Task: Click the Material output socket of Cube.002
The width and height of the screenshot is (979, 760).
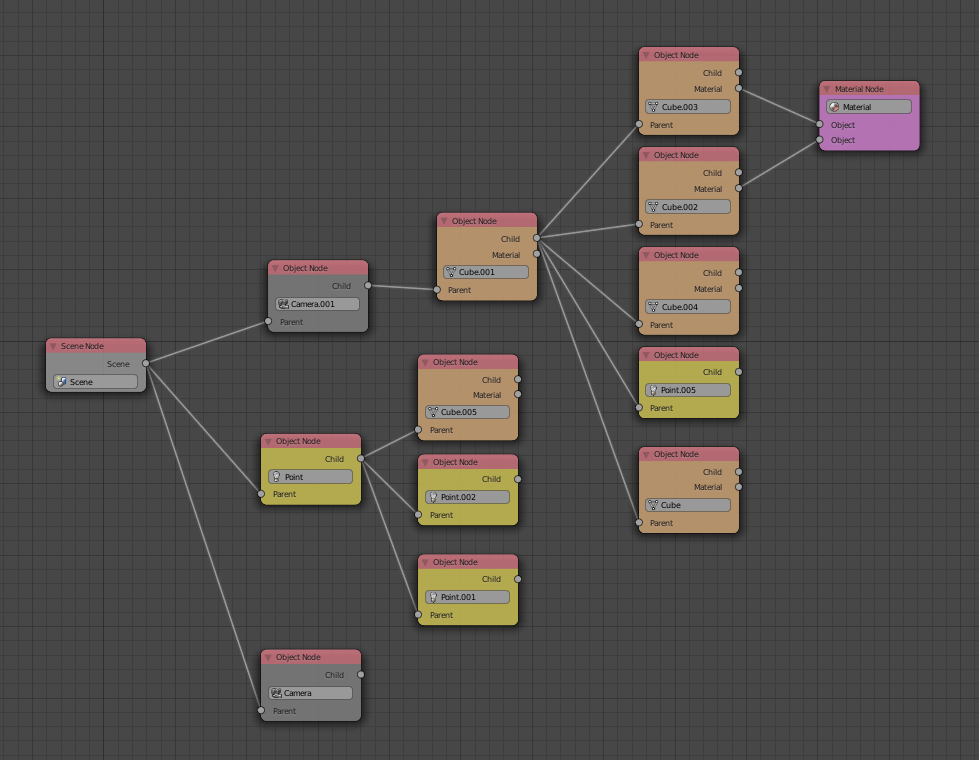Action: coord(739,188)
